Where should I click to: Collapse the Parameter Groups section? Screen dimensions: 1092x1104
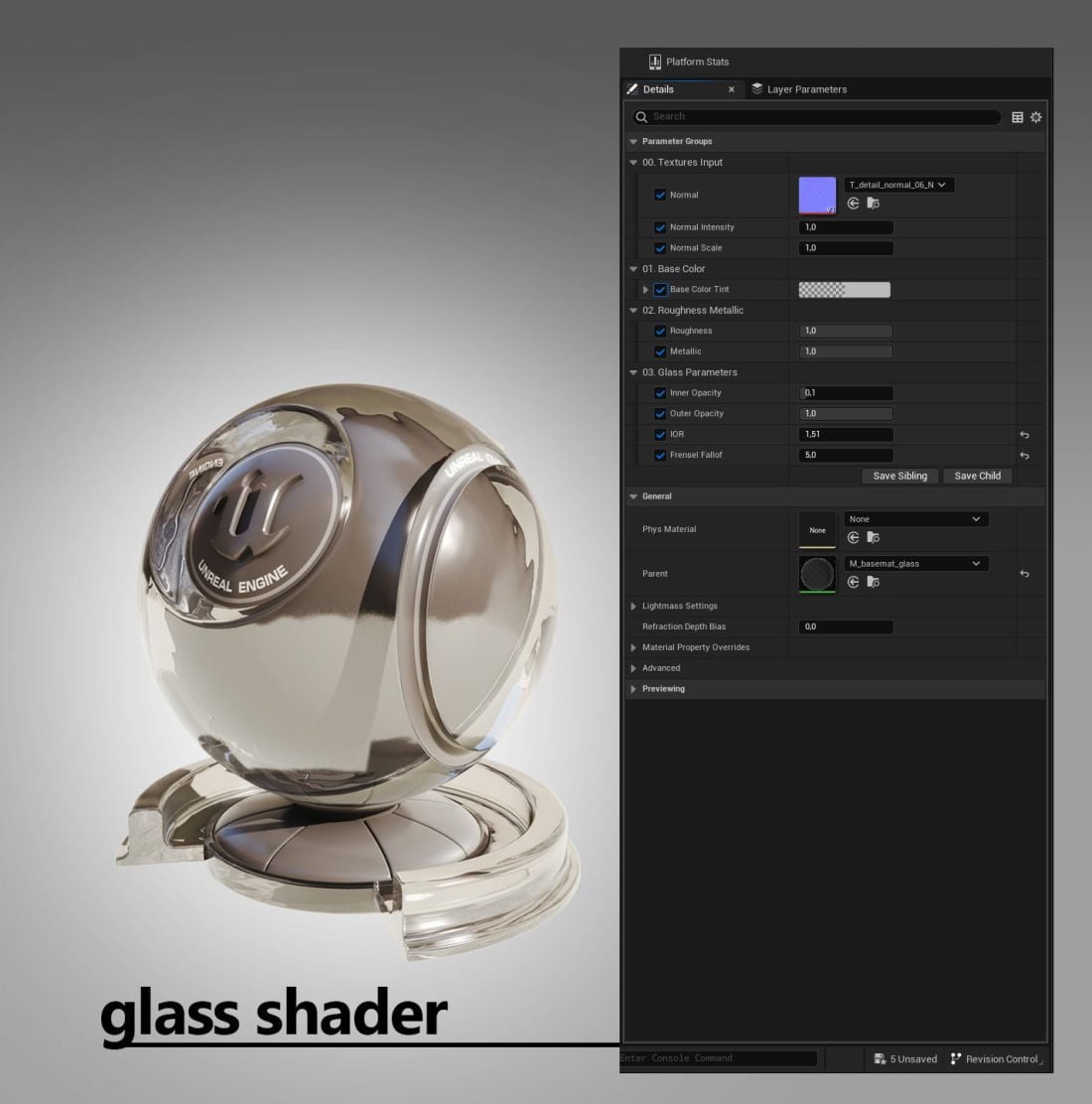pyautogui.click(x=633, y=142)
